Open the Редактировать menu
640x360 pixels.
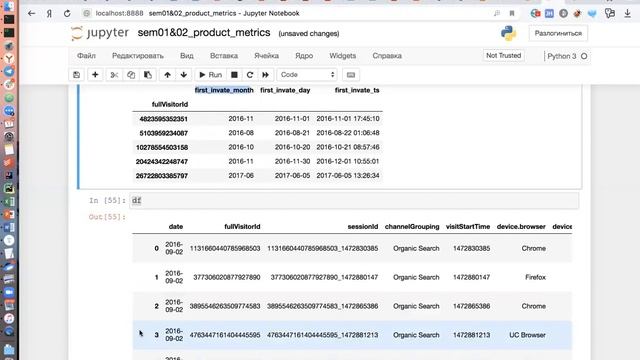point(138,56)
